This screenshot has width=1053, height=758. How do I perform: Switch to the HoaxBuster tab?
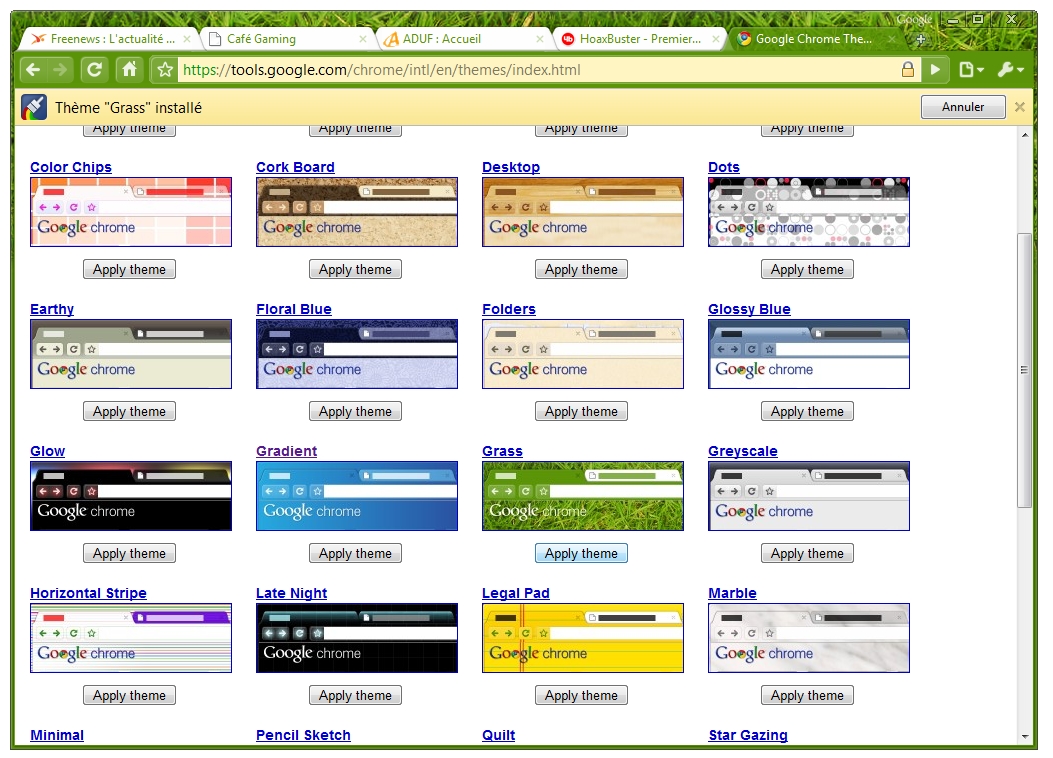click(x=640, y=39)
